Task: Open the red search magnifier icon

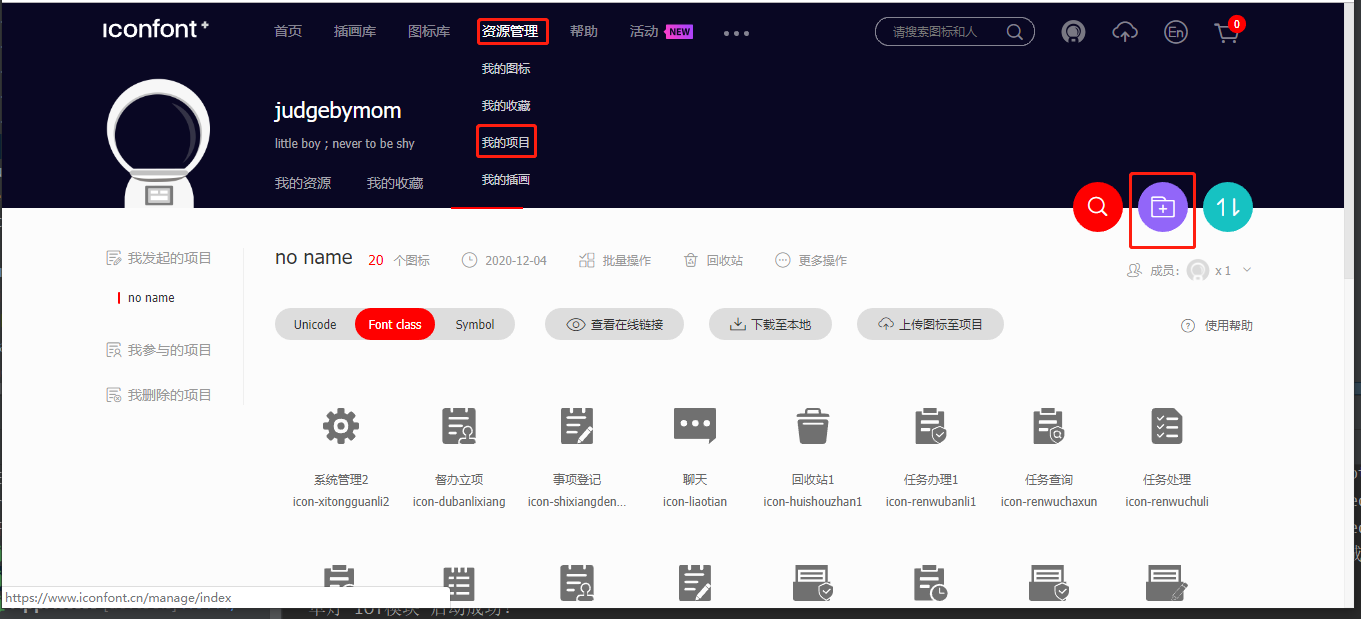Action: pyautogui.click(x=1097, y=207)
